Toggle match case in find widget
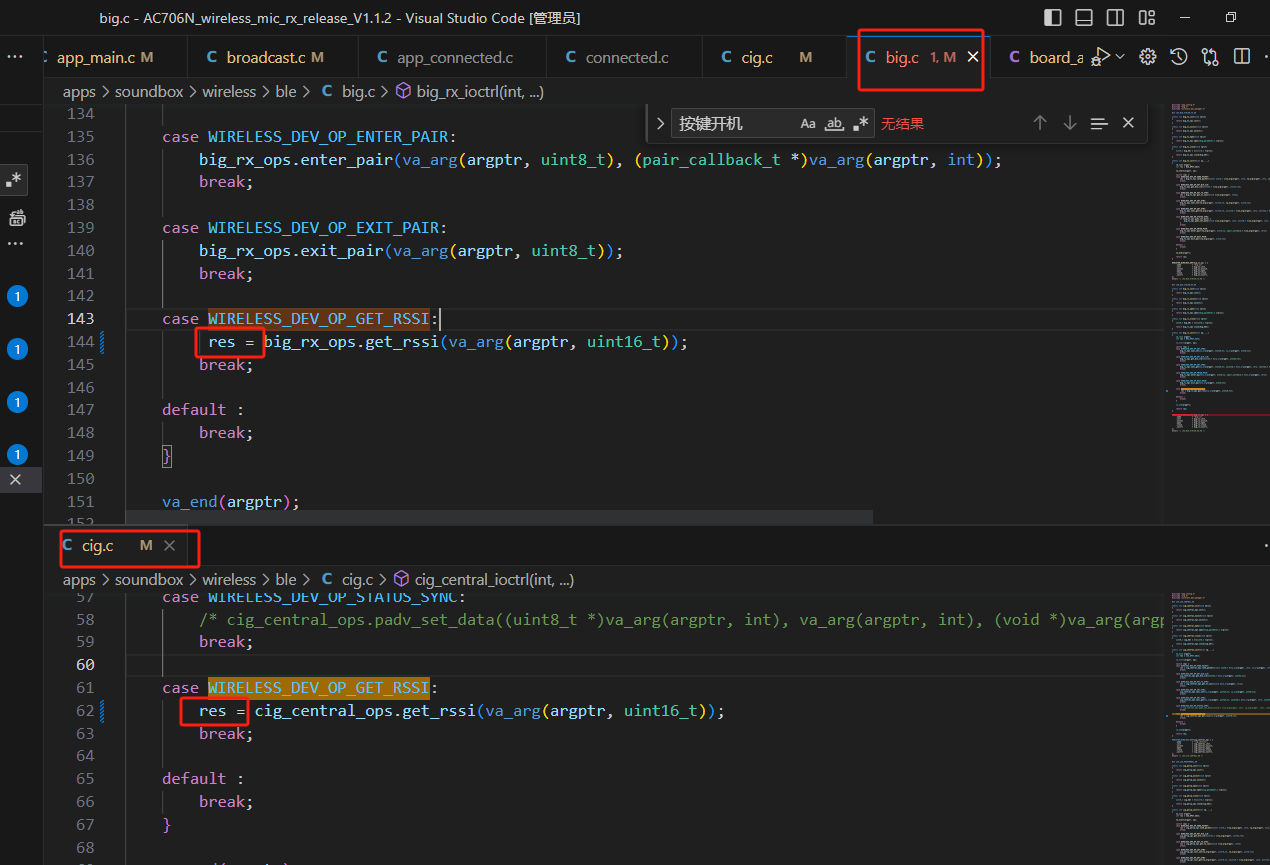This screenshot has width=1270, height=865. click(808, 123)
